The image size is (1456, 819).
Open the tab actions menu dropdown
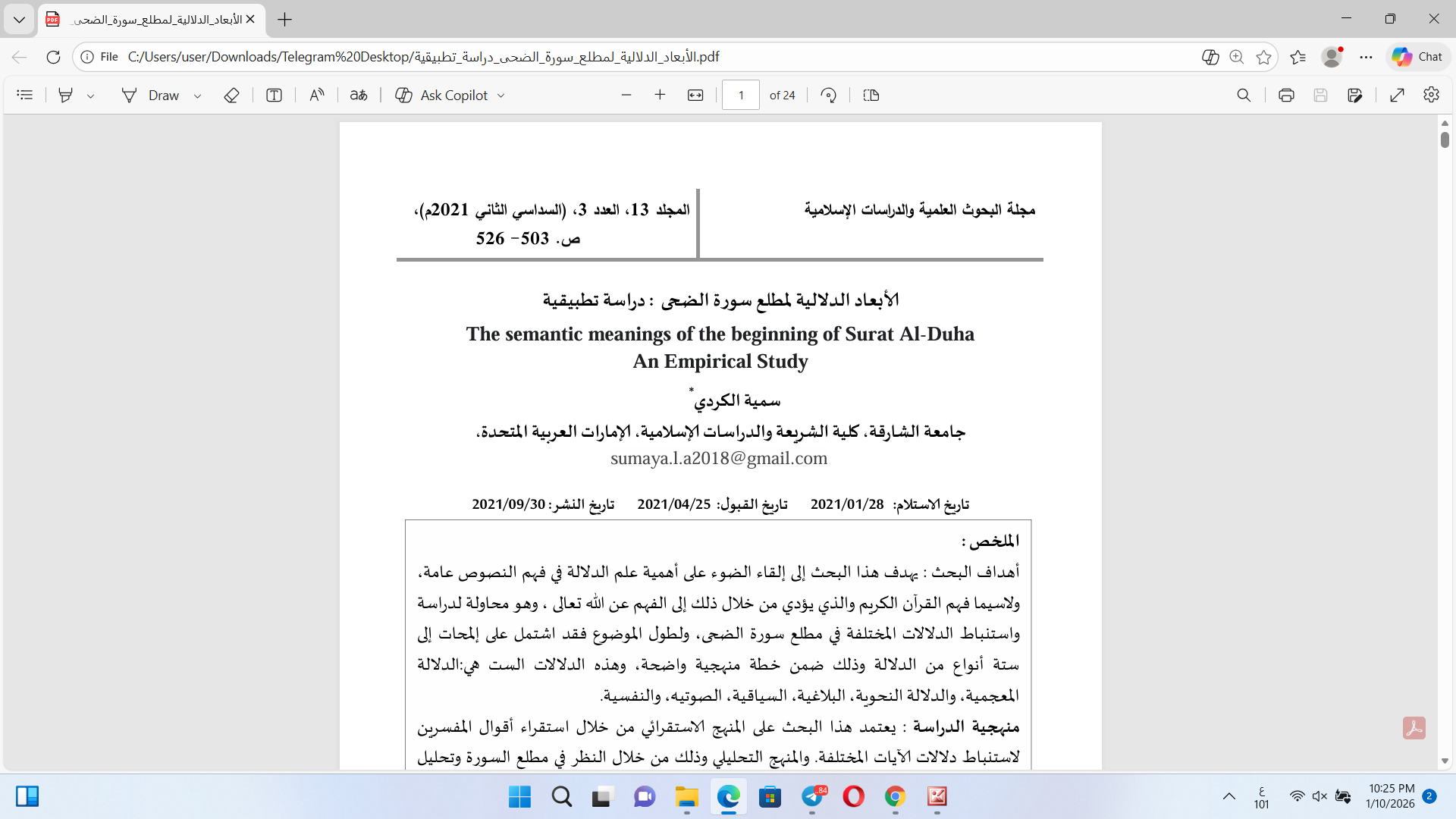click(19, 20)
